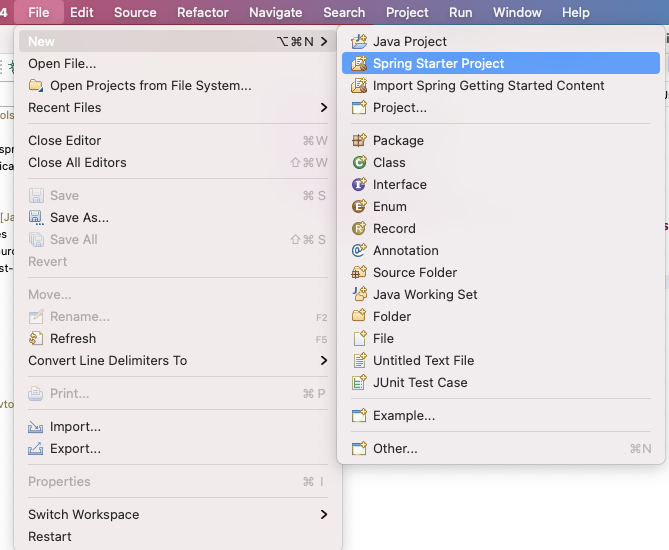Expand the Switch Workspace submenu chevron

[x=324, y=515]
